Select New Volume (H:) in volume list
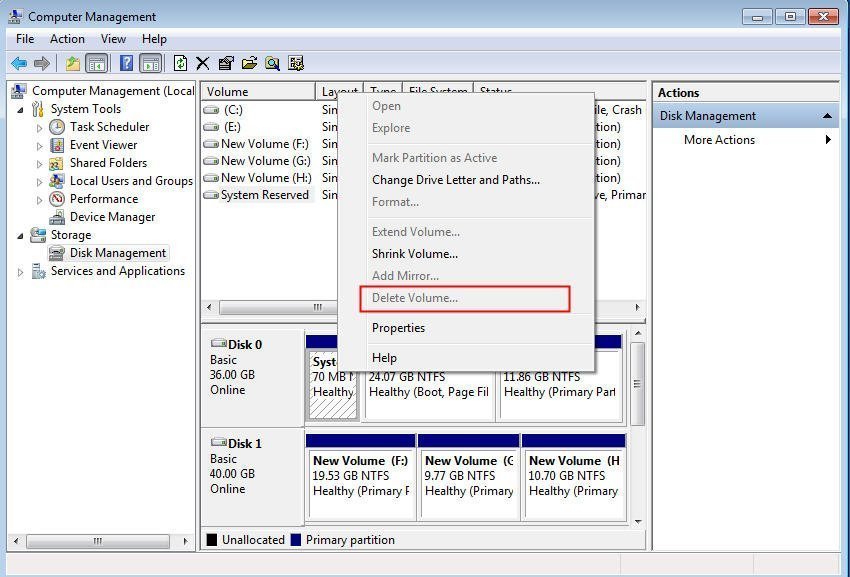 pyautogui.click(x=266, y=178)
